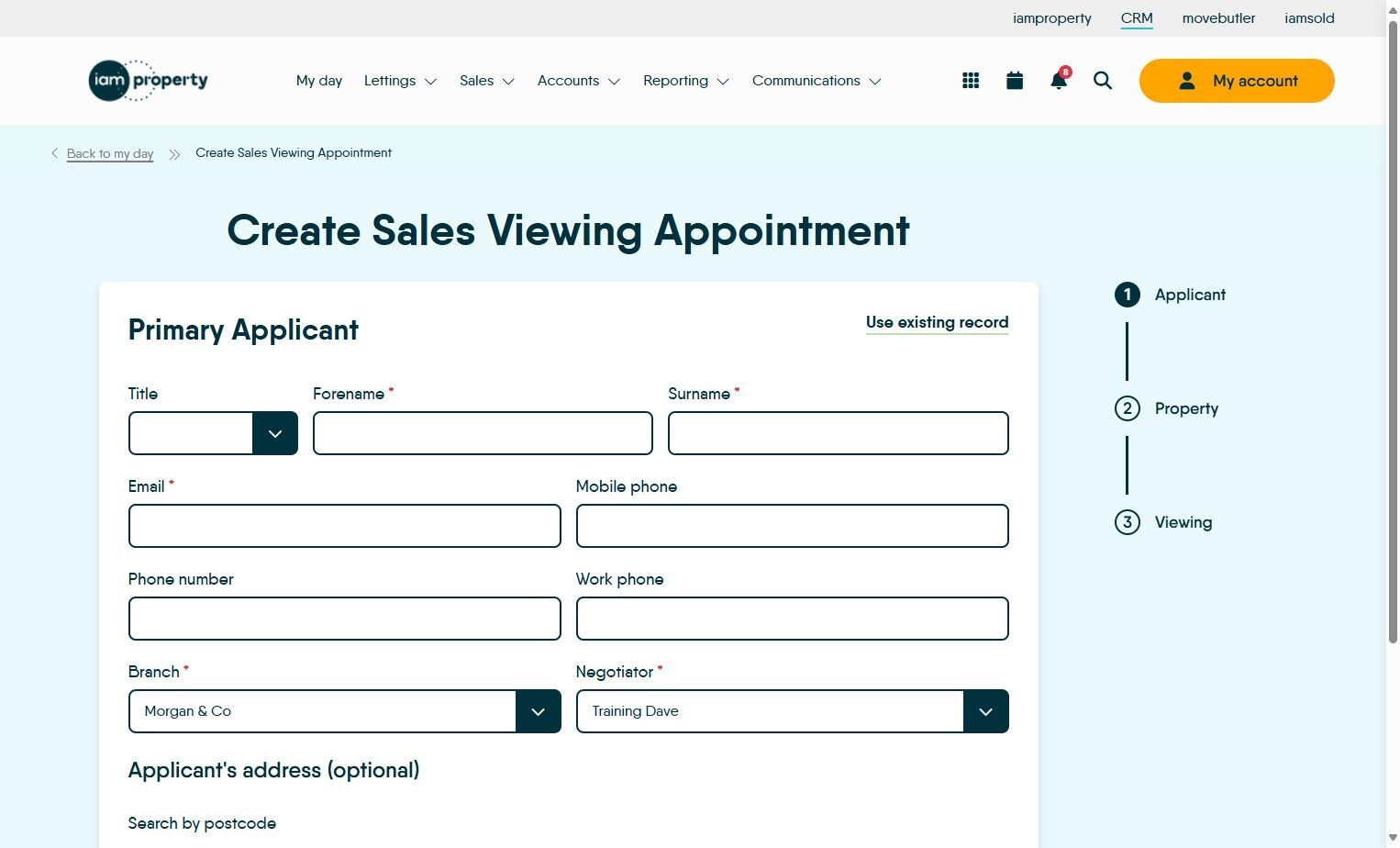Click the Applicant step label

click(1190, 295)
